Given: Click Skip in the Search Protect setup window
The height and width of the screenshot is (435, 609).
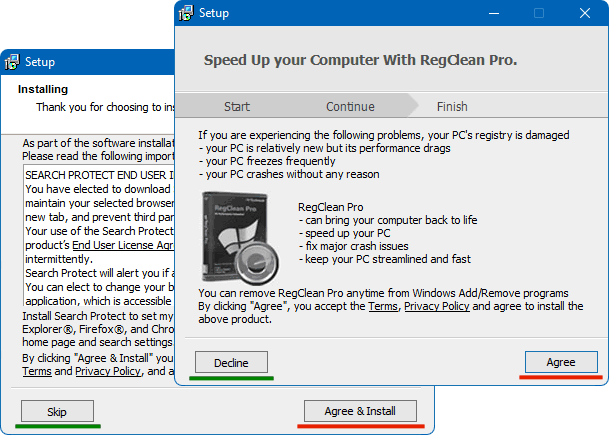Looking at the screenshot, I should tap(57, 411).
